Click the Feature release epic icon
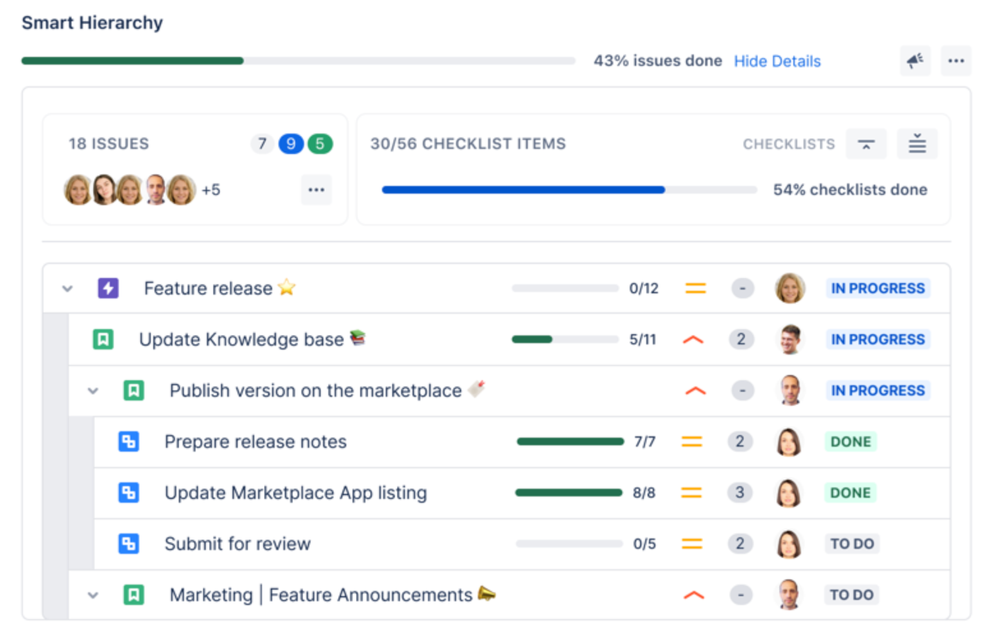 pos(108,288)
